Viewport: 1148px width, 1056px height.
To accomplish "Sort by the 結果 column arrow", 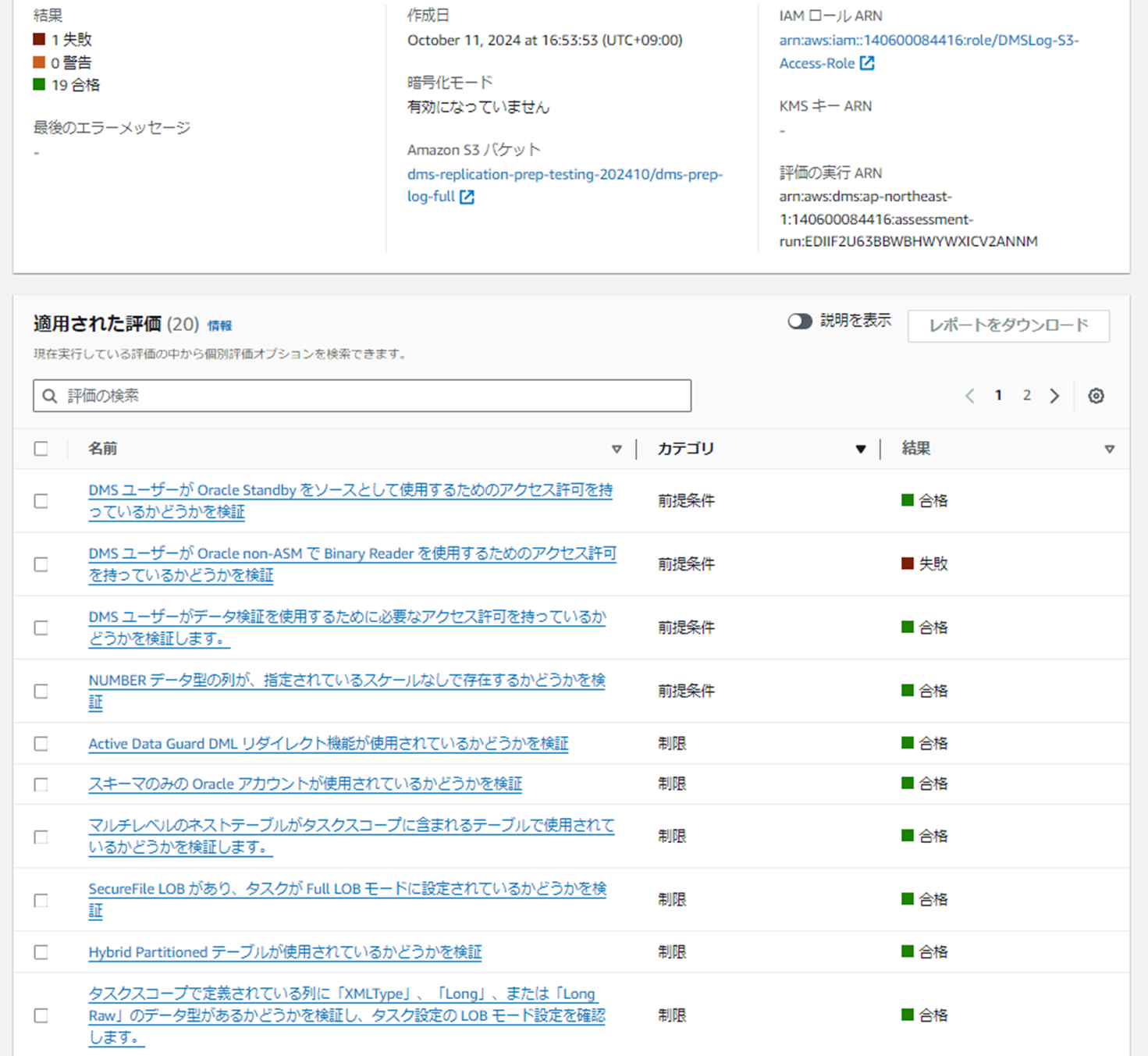I will 1109,449.
